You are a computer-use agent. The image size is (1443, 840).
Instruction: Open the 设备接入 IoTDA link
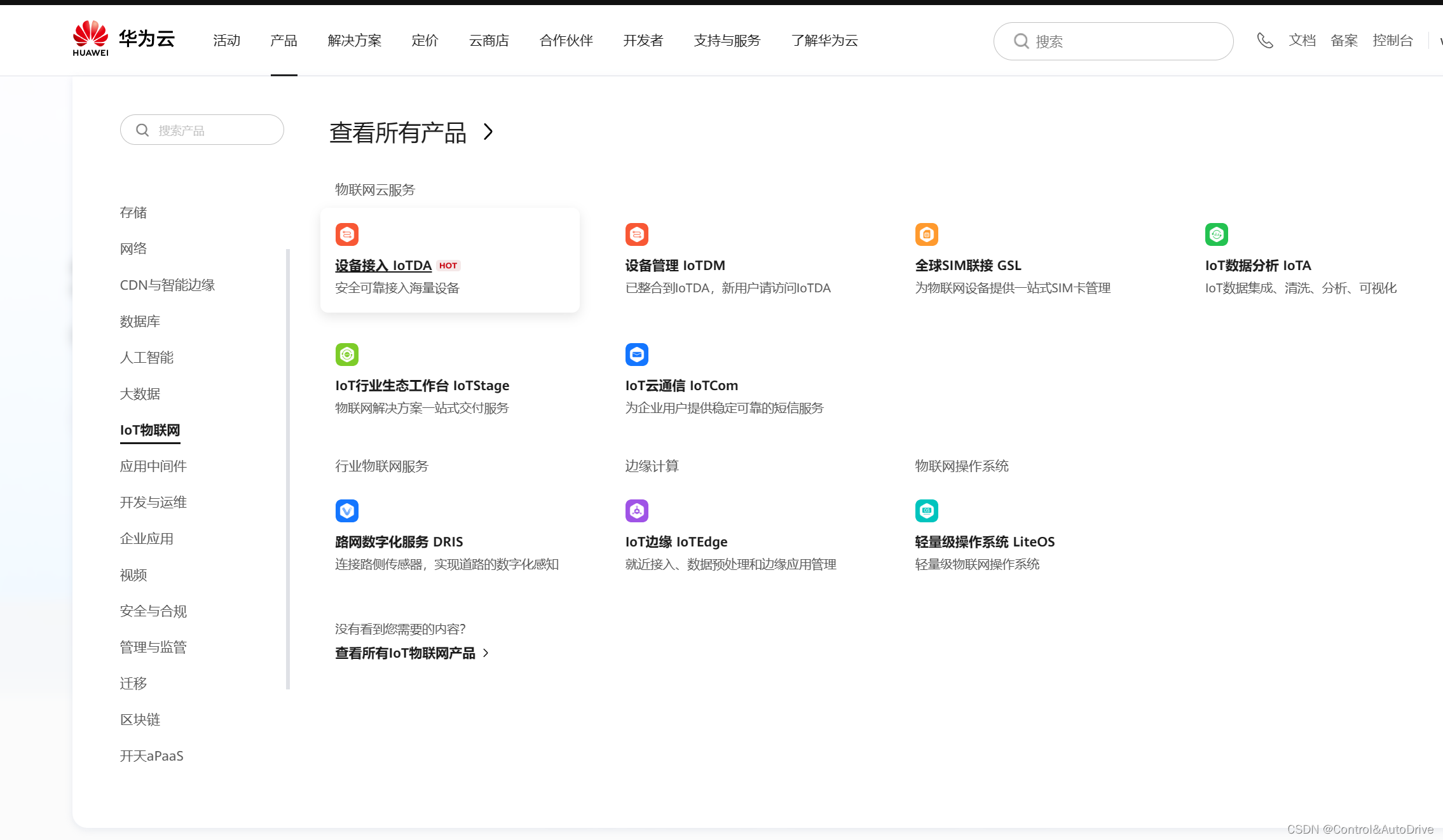click(383, 266)
